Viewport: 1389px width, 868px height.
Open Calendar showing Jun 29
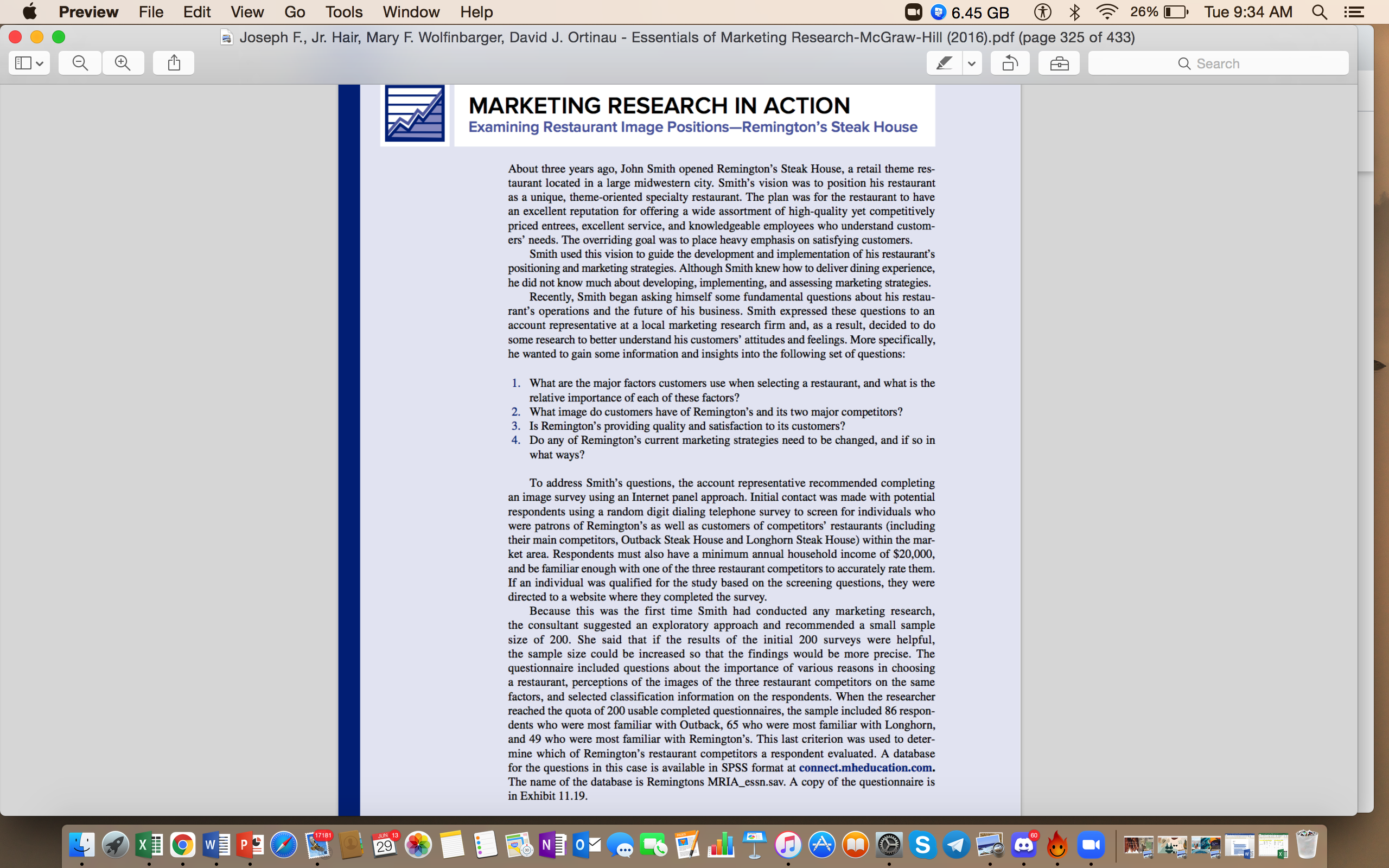[x=385, y=845]
